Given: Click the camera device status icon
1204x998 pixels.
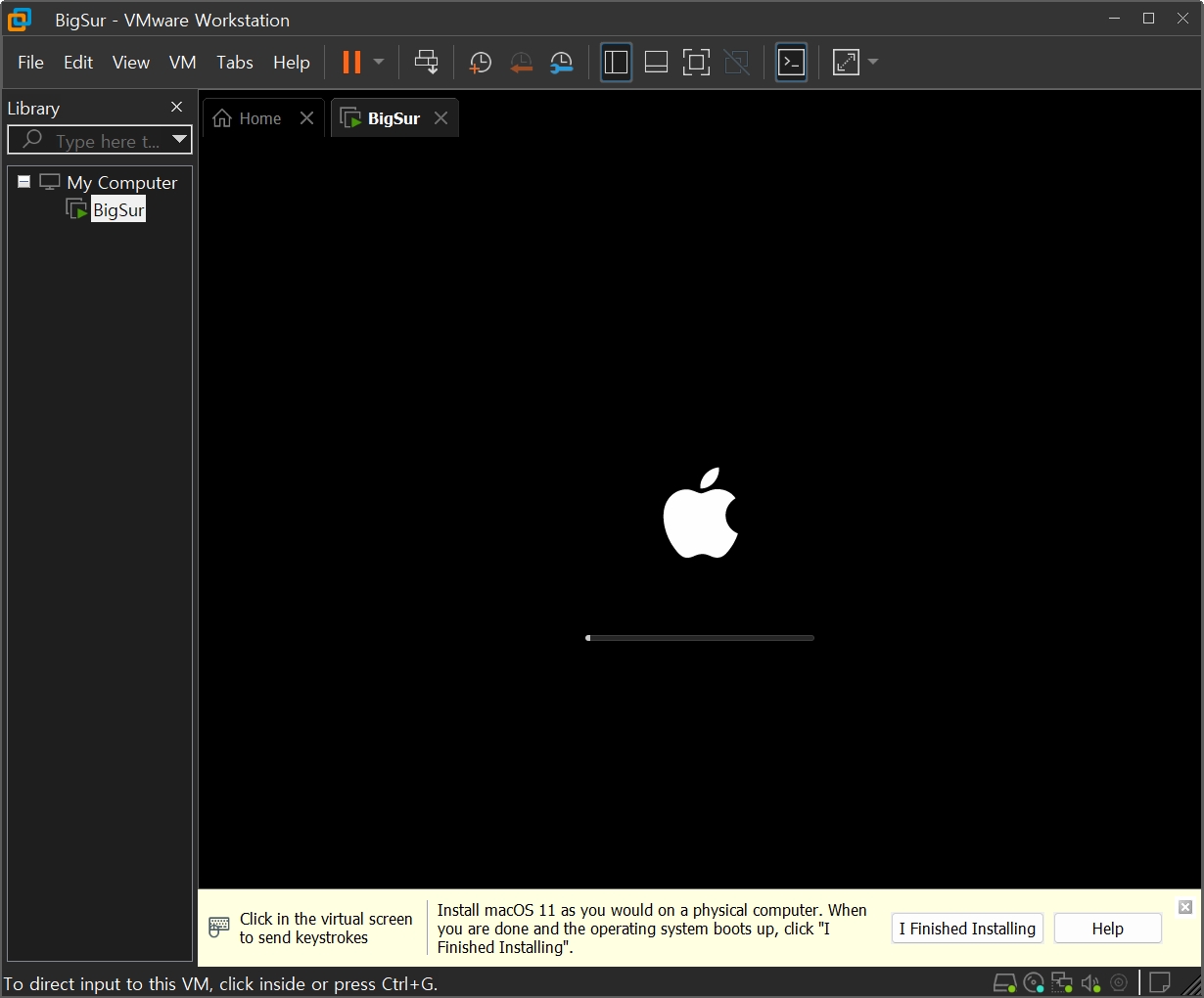Looking at the screenshot, I should pos(1119,982).
